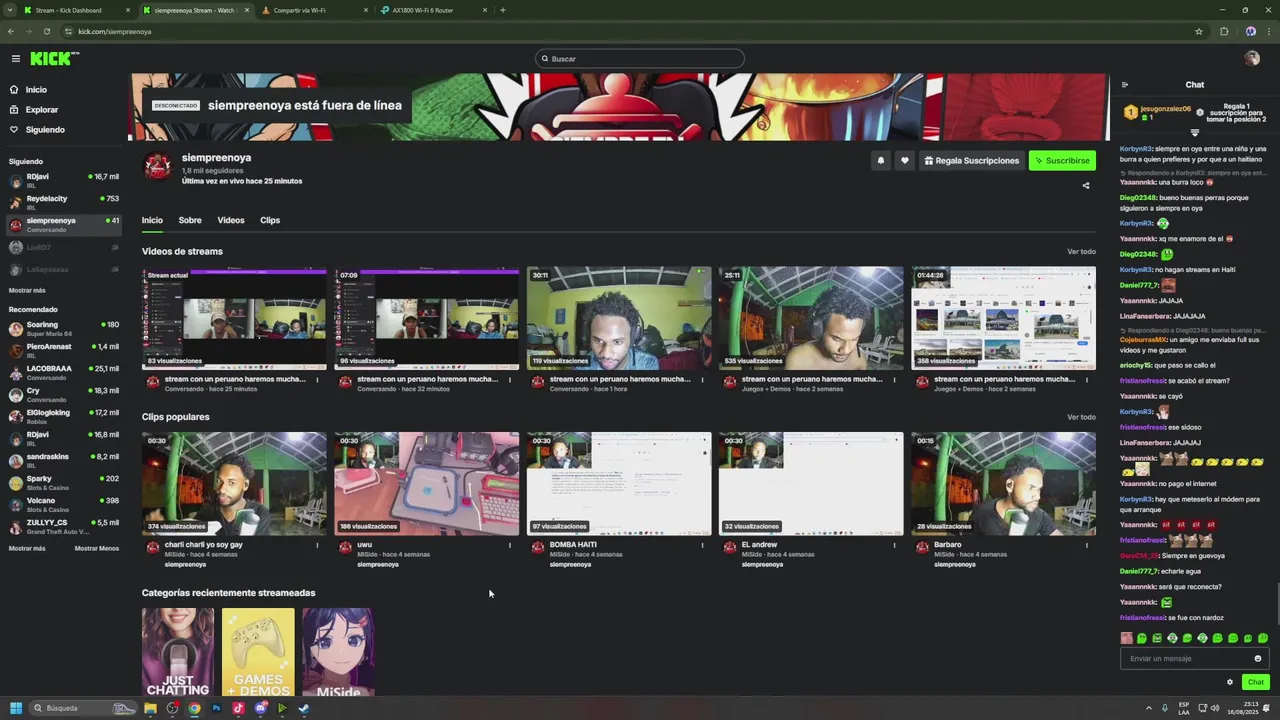Click Windows taskbar Búsqueda search box
Viewport: 1280px width, 720px height.
(82, 708)
